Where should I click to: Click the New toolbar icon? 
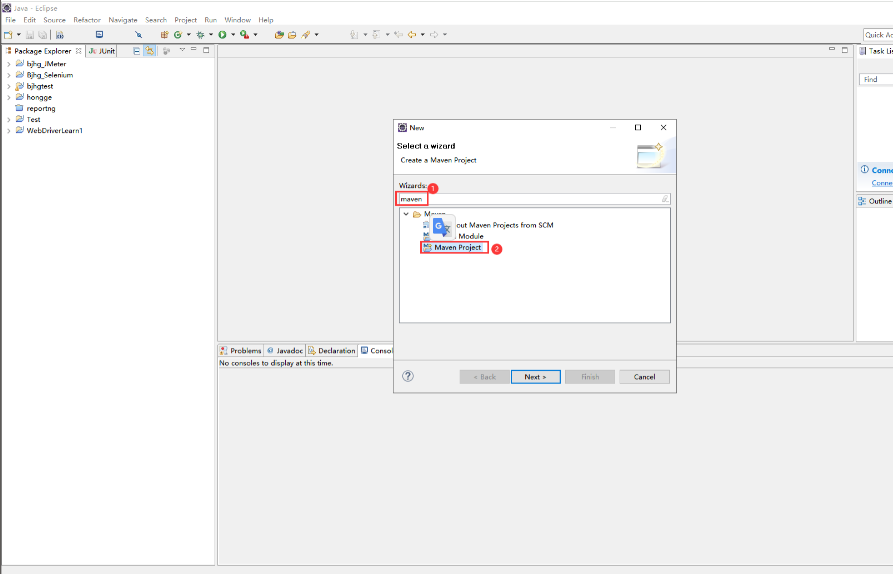[x=8, y=35]
